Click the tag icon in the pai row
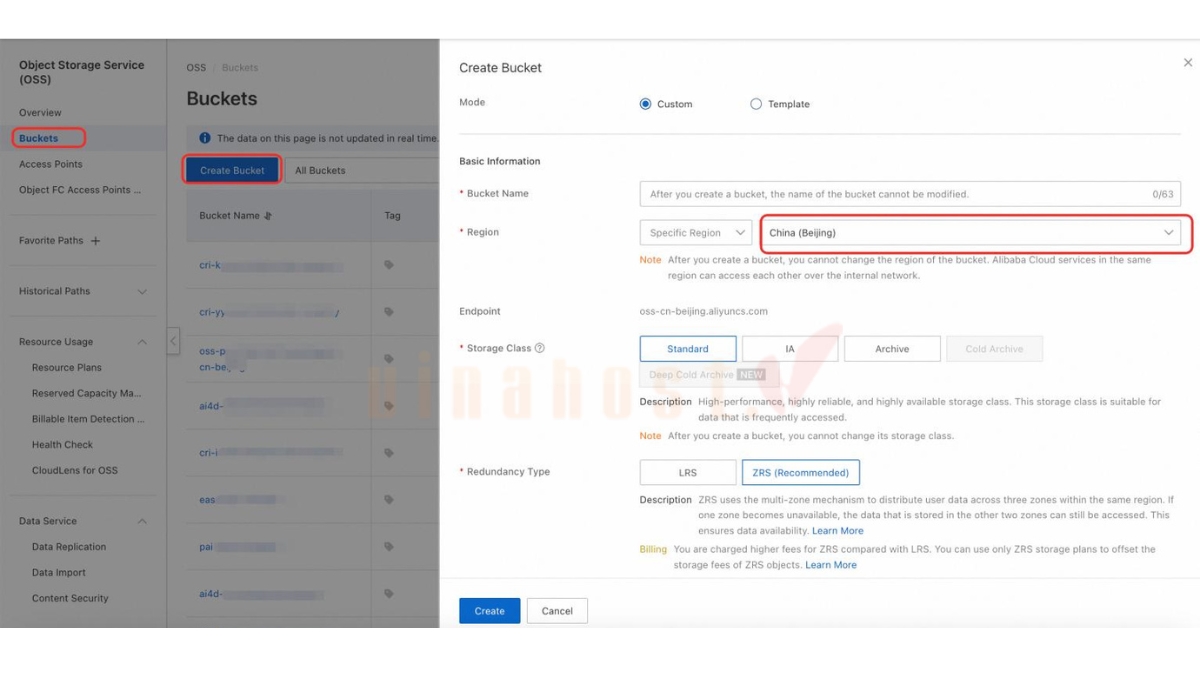 point(389,547)
